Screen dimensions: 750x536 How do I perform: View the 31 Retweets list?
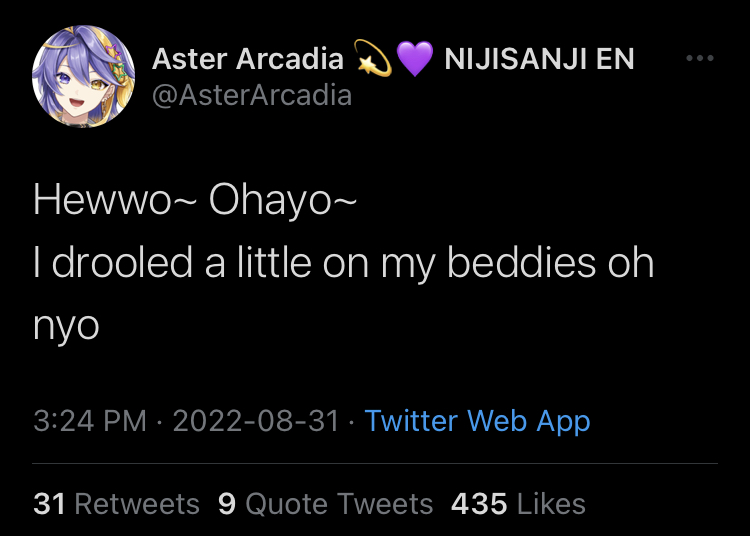click(116, 503)
